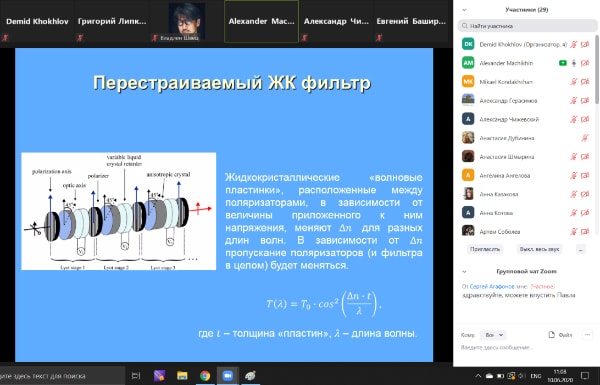This screenshot has height=385, width=600.
Task: Click the green screen-share icon next to Alexander Machikhin
Action: pos(562,63)
